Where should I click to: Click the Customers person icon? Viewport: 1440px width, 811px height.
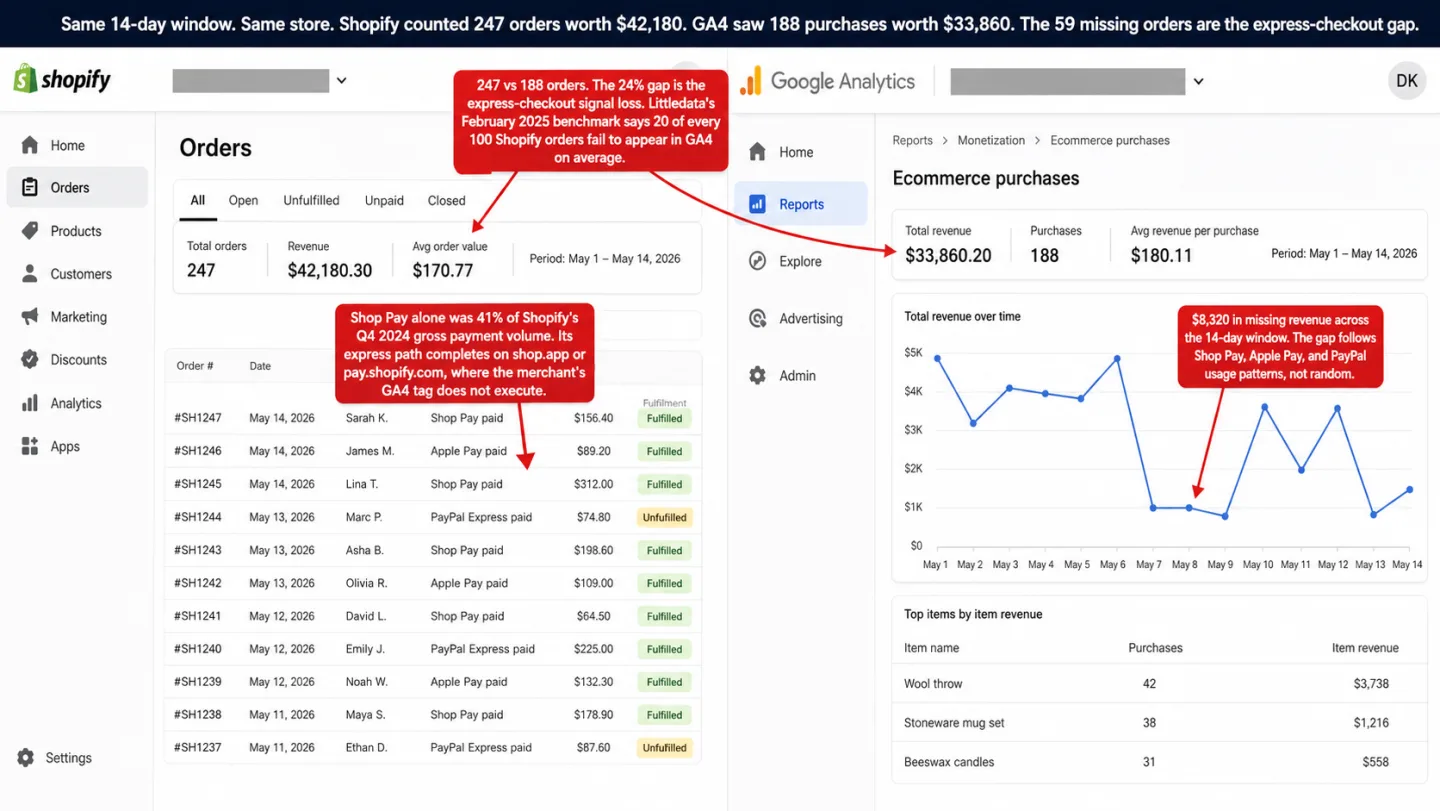(30, 274)
